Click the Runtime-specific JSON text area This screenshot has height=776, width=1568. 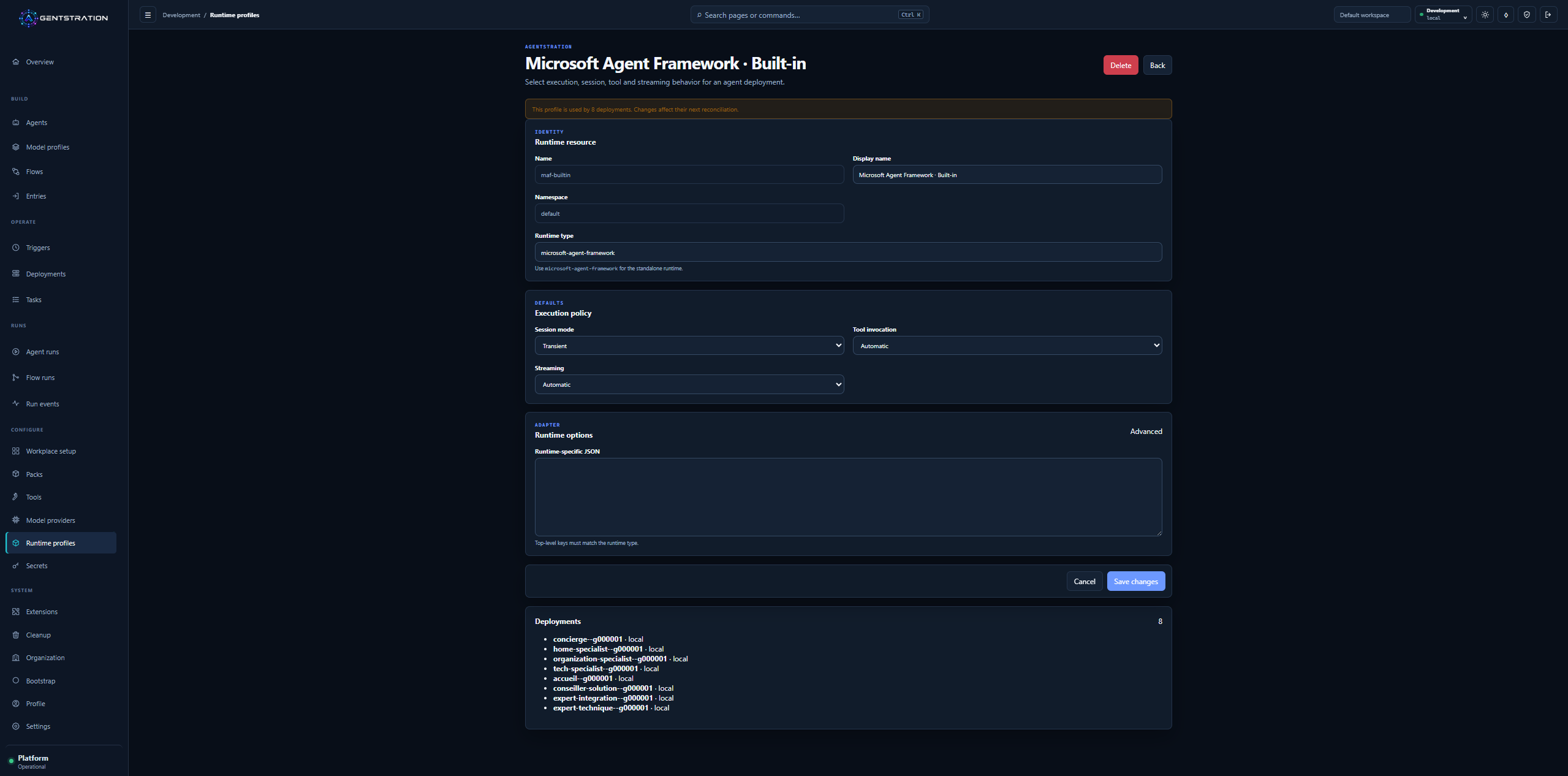coord(848,497)
